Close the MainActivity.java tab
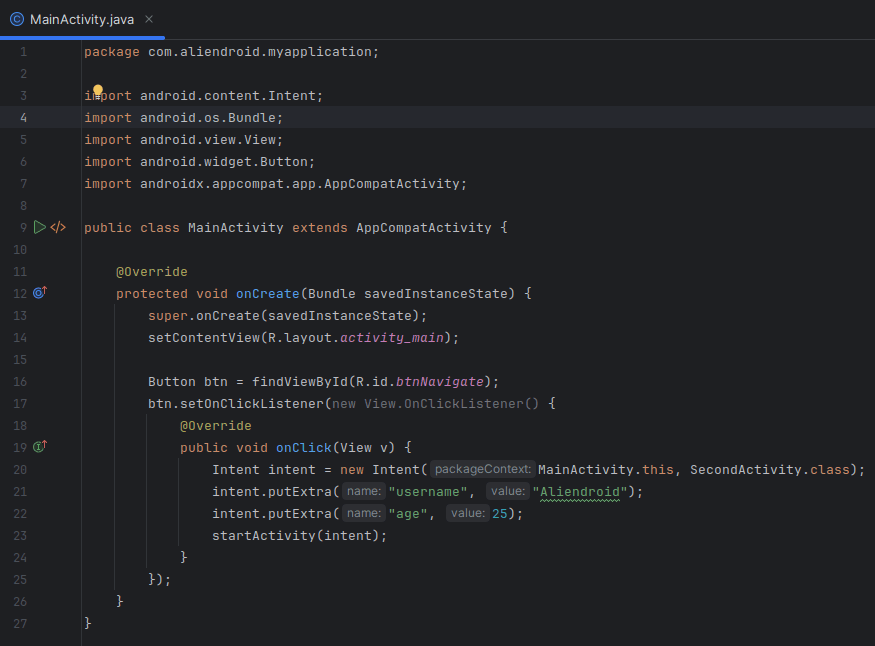The height and width of the screenshot is (646, 875). 149,19
